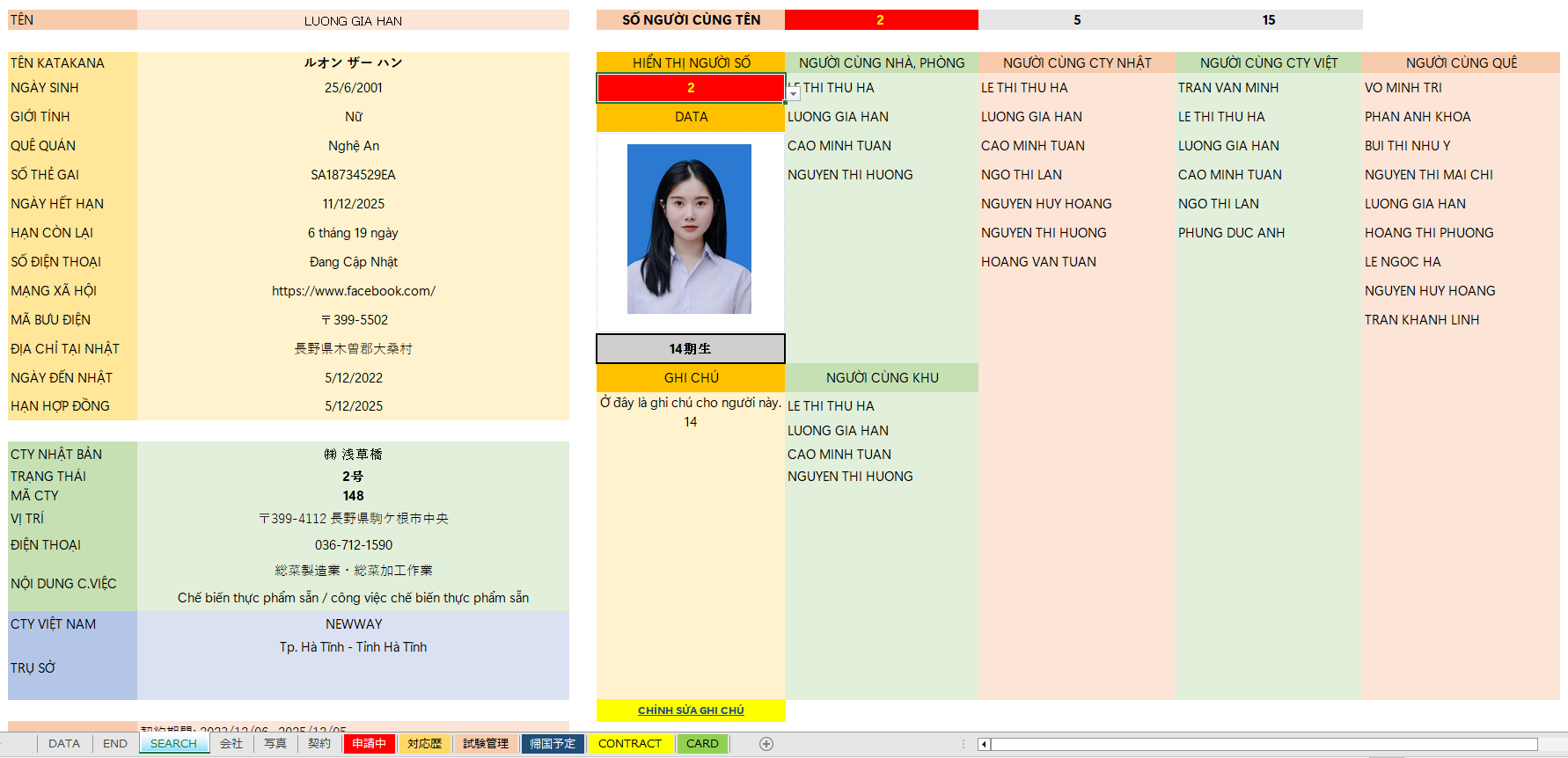This screenshot has width=1568, height=758.
Task: Select TRAN KHANH LINH in hometown list
Action: (1421, 320)
